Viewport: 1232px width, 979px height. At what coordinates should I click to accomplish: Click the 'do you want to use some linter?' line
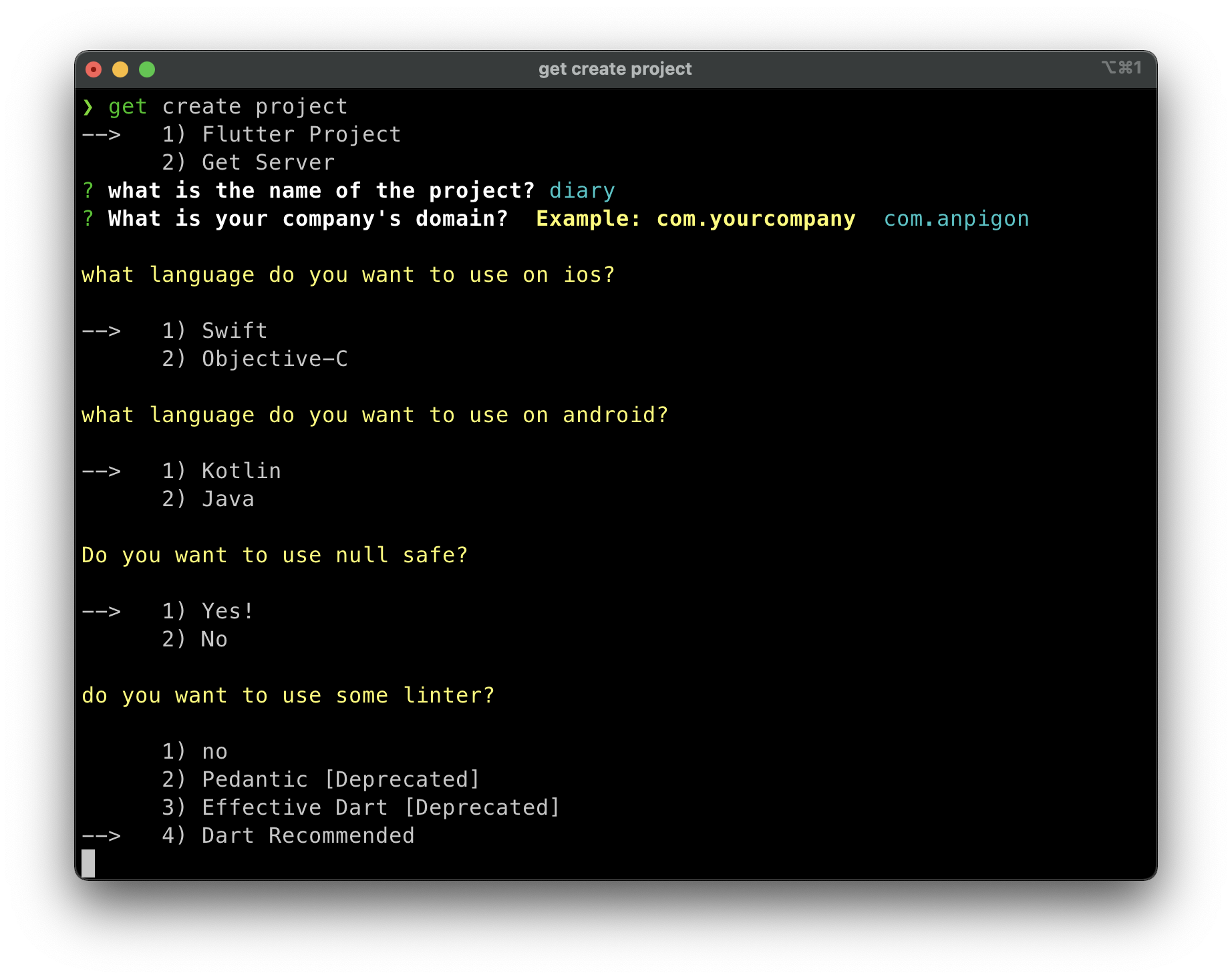tap(288, 695)
